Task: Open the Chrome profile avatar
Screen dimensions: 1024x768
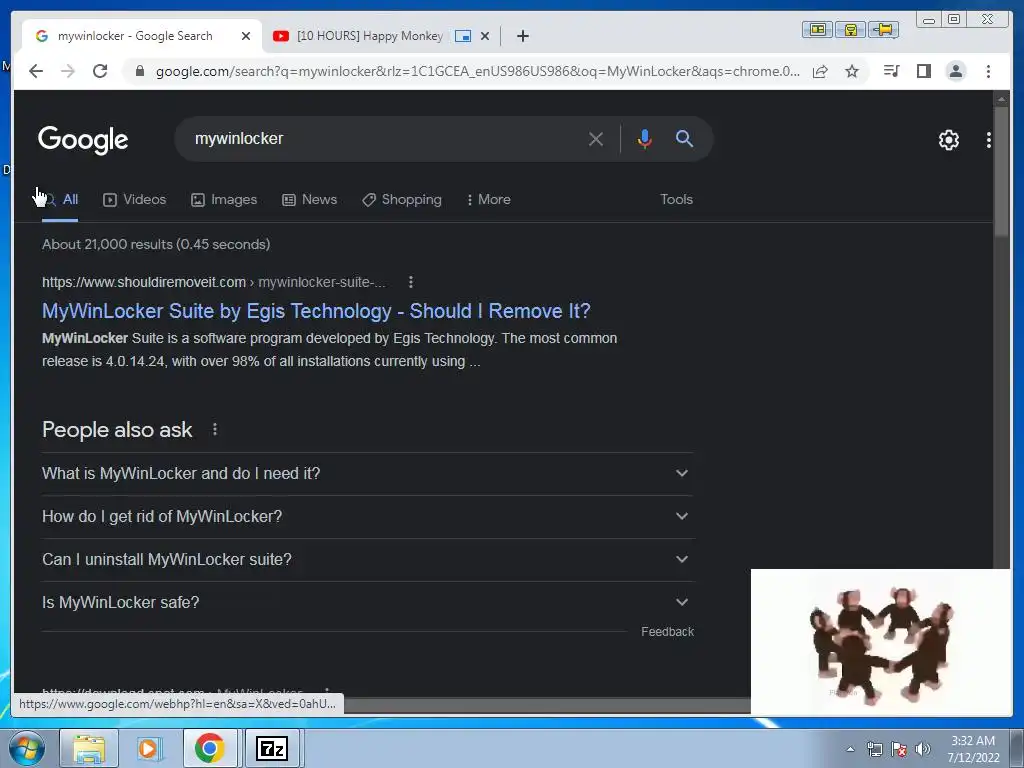Action: (955, 71)
